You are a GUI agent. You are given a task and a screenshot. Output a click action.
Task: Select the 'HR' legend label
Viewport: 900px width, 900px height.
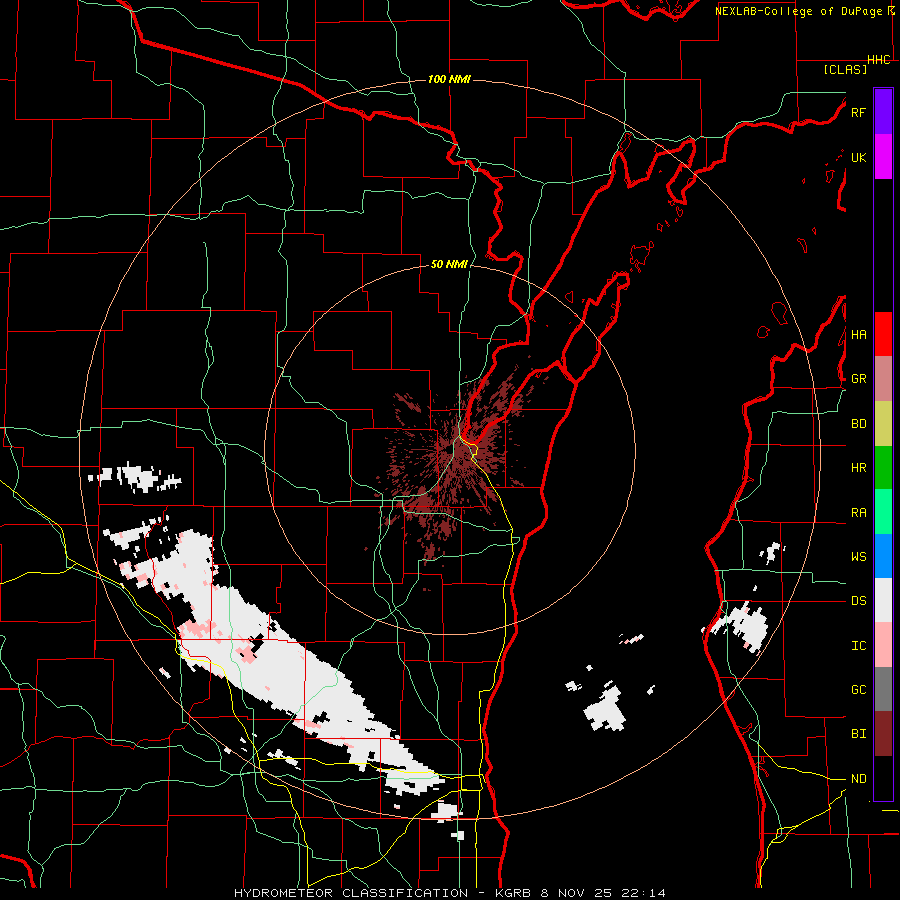point(858,468)
